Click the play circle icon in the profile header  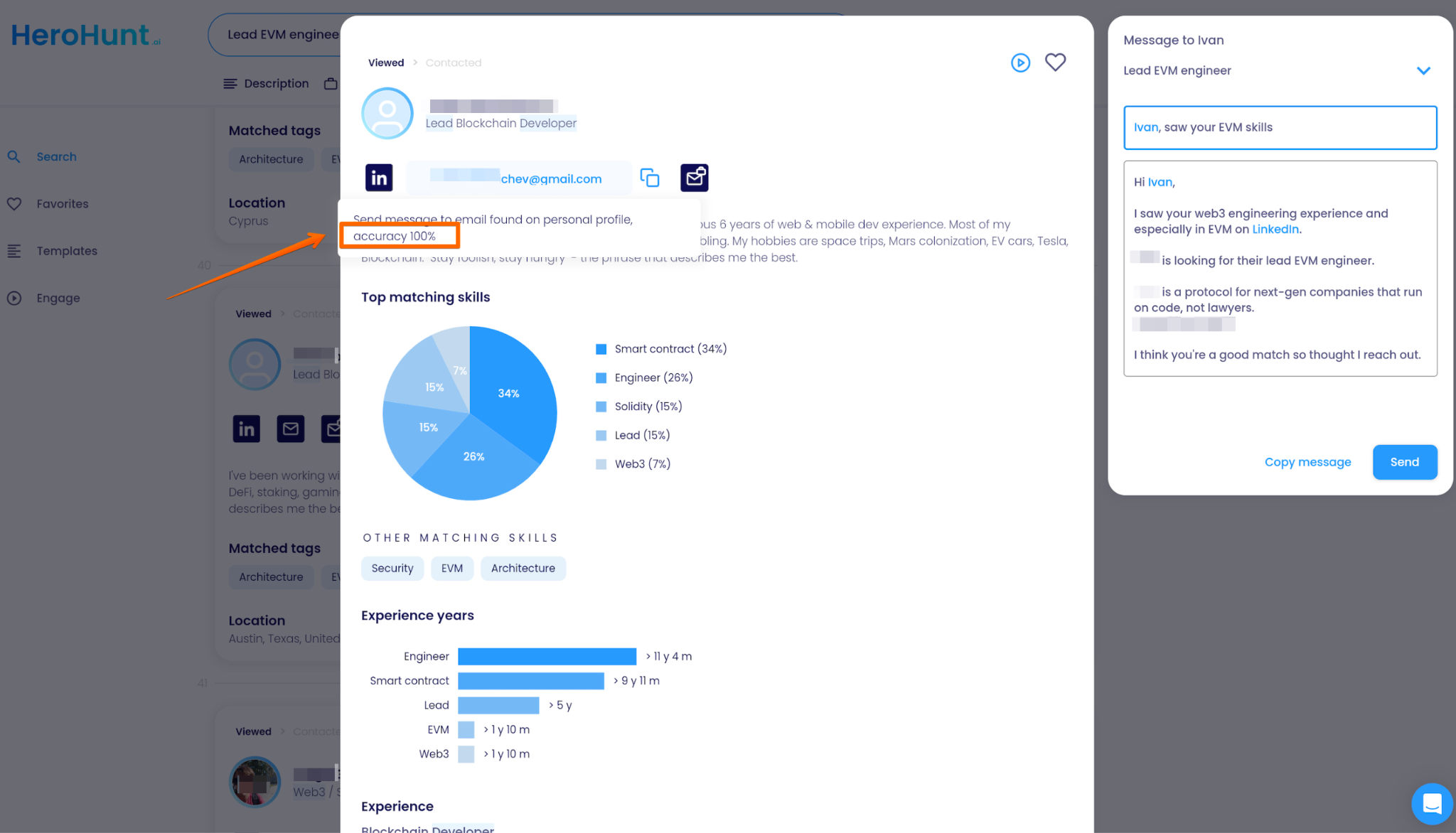(1020, 63)
